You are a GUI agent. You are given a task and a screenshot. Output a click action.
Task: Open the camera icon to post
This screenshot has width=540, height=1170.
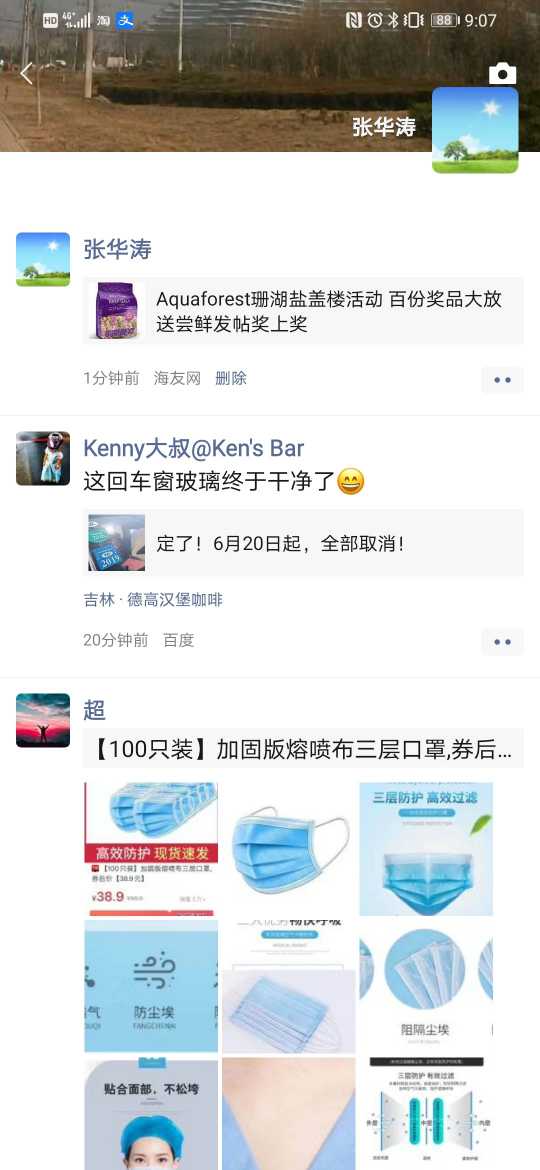pos(502,73)
